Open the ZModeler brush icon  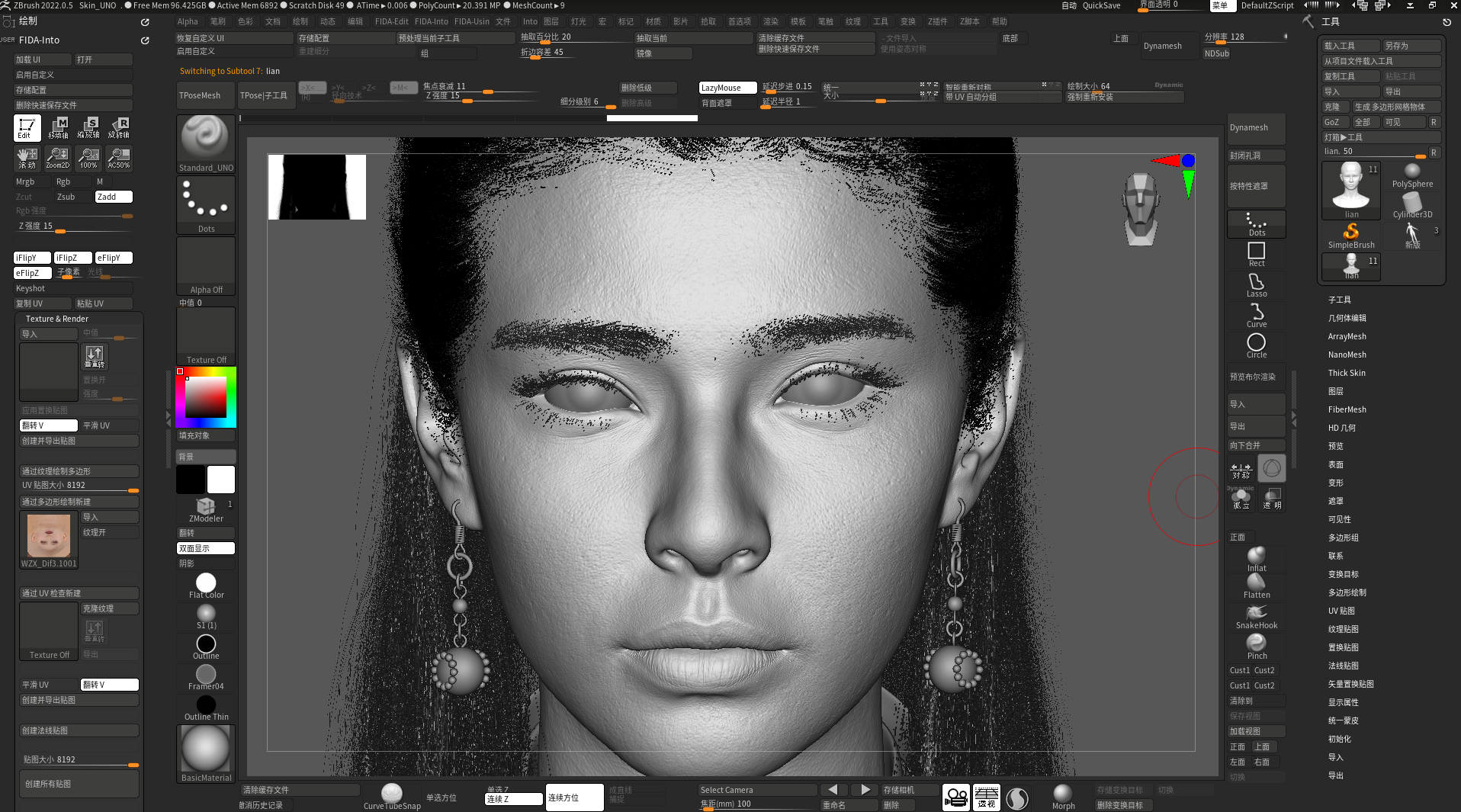click(206, 510)
